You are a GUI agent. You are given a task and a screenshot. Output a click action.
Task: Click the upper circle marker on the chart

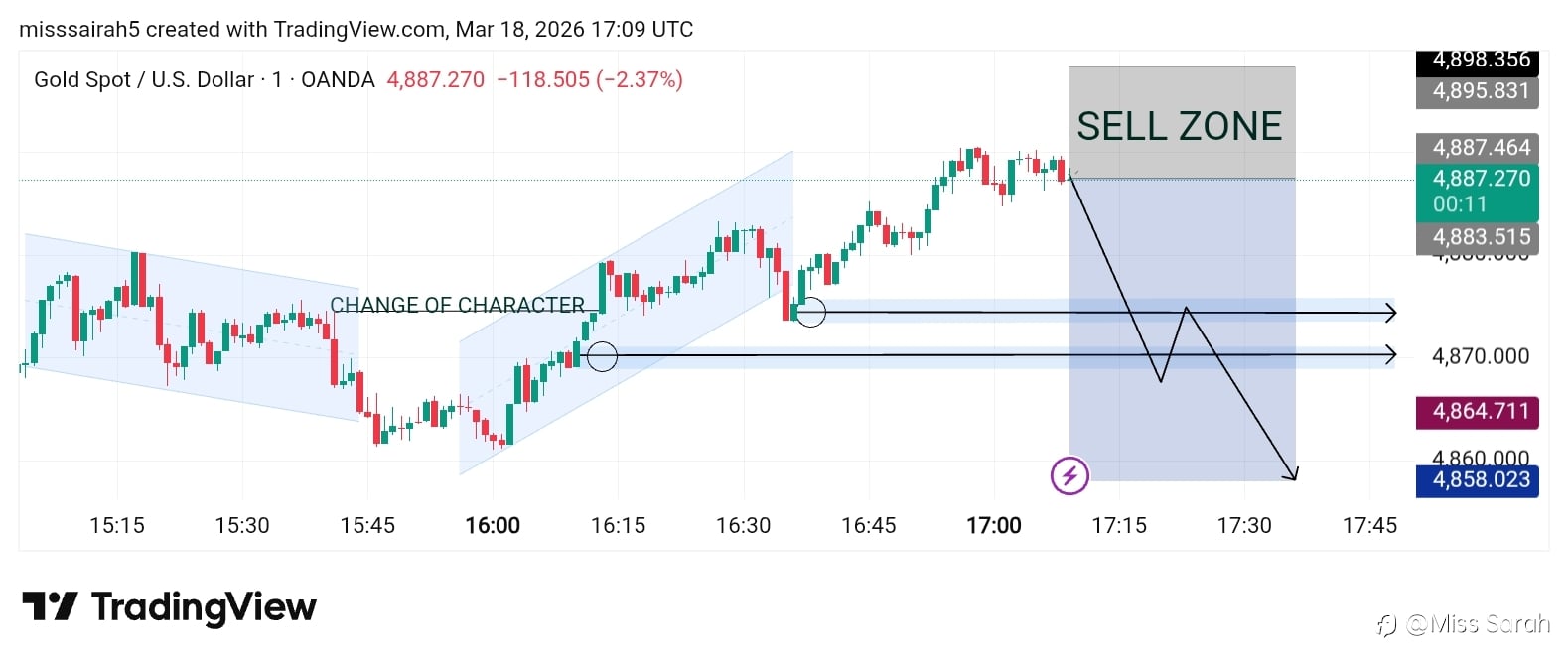pos(810,313)
